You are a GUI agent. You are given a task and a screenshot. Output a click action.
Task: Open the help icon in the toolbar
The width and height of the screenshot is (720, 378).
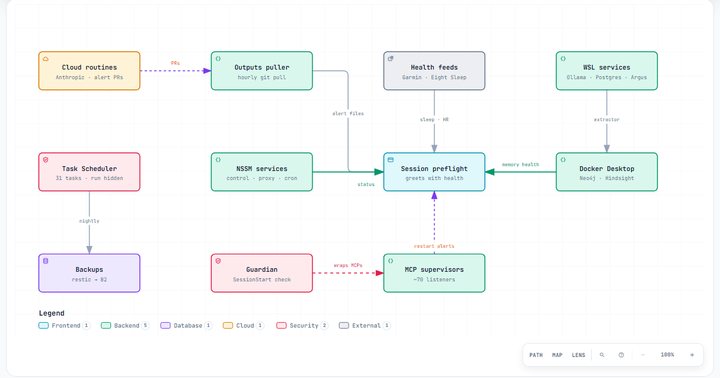pos(621,355)
